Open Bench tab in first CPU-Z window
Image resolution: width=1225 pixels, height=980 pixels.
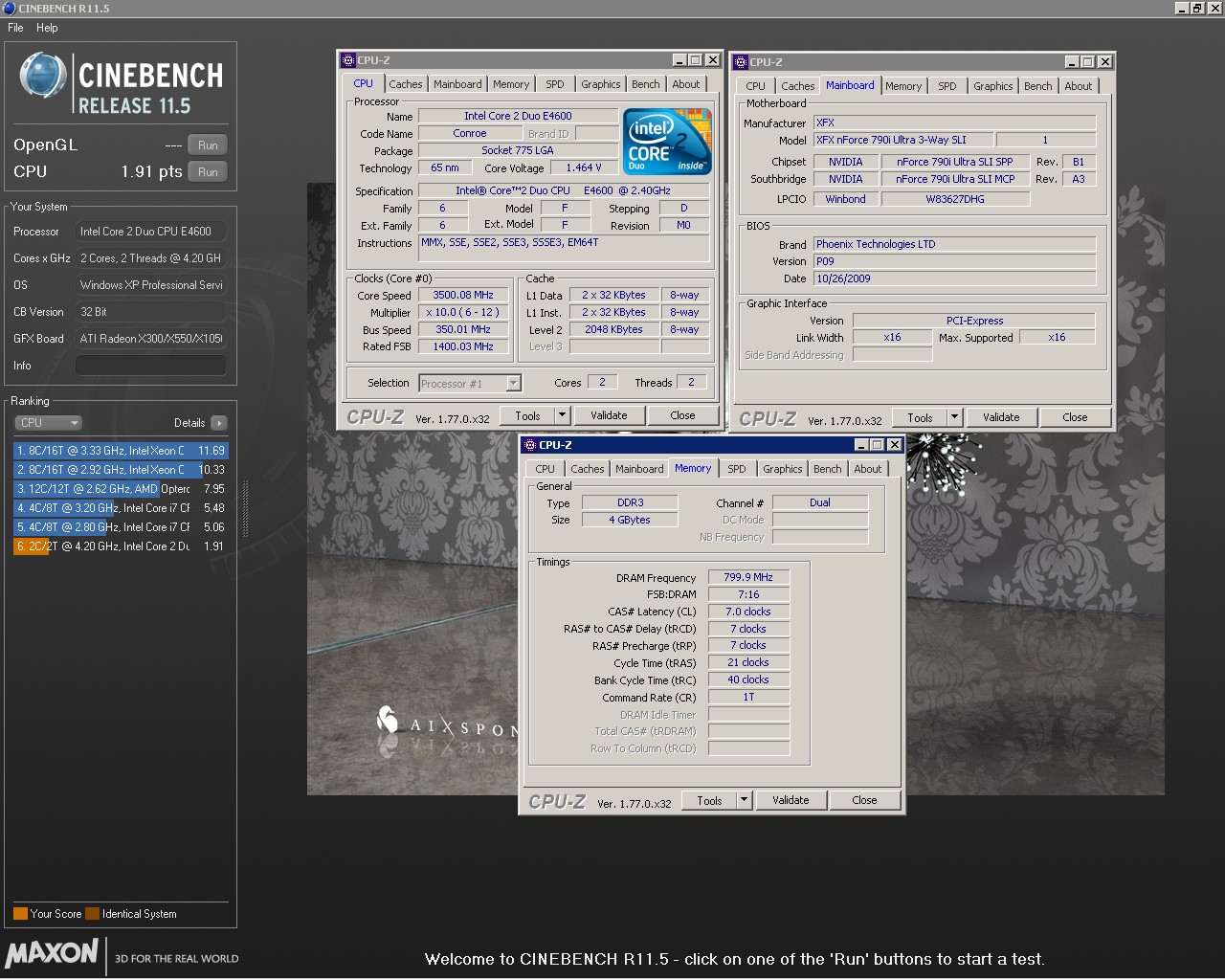pyautogui.click(x=646, y=84)
